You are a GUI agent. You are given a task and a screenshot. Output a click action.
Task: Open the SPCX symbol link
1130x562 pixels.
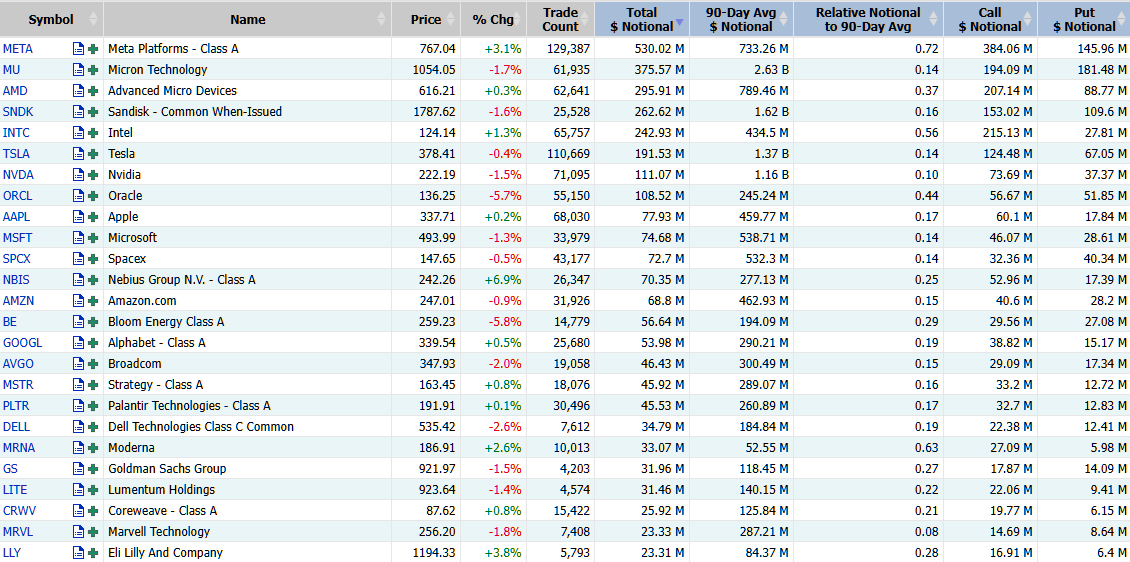point(16,259)
